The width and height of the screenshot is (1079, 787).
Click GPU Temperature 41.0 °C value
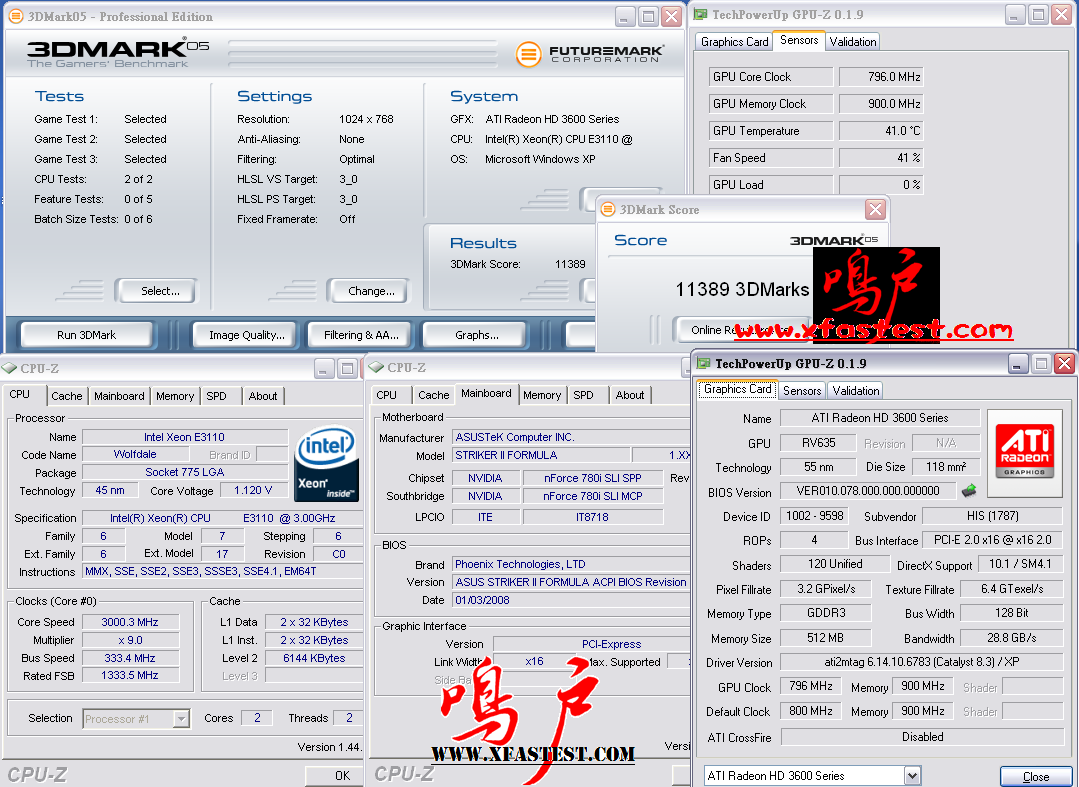click(x=882, y=131)
